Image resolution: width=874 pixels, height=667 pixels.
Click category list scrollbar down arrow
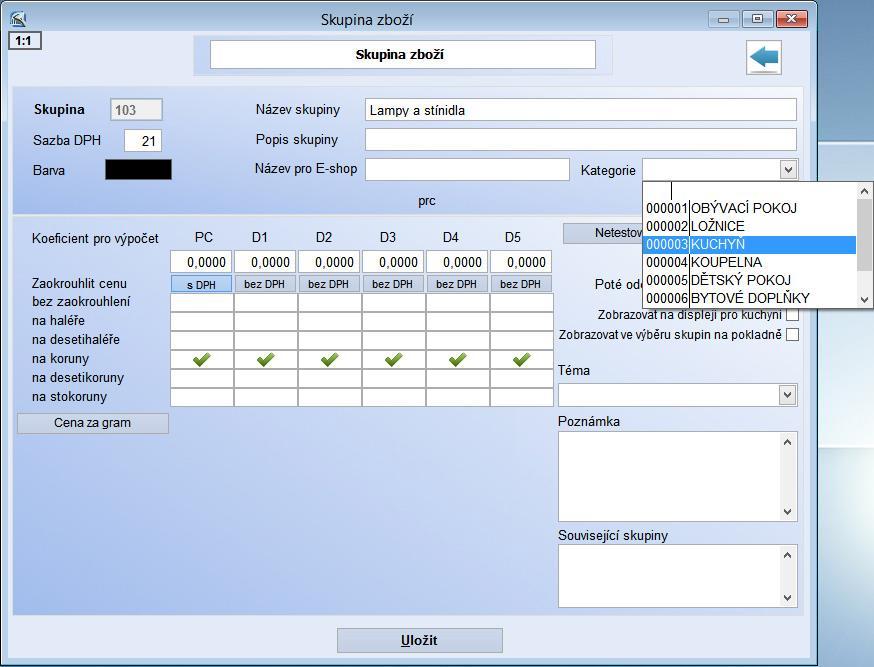click(865, 299)
